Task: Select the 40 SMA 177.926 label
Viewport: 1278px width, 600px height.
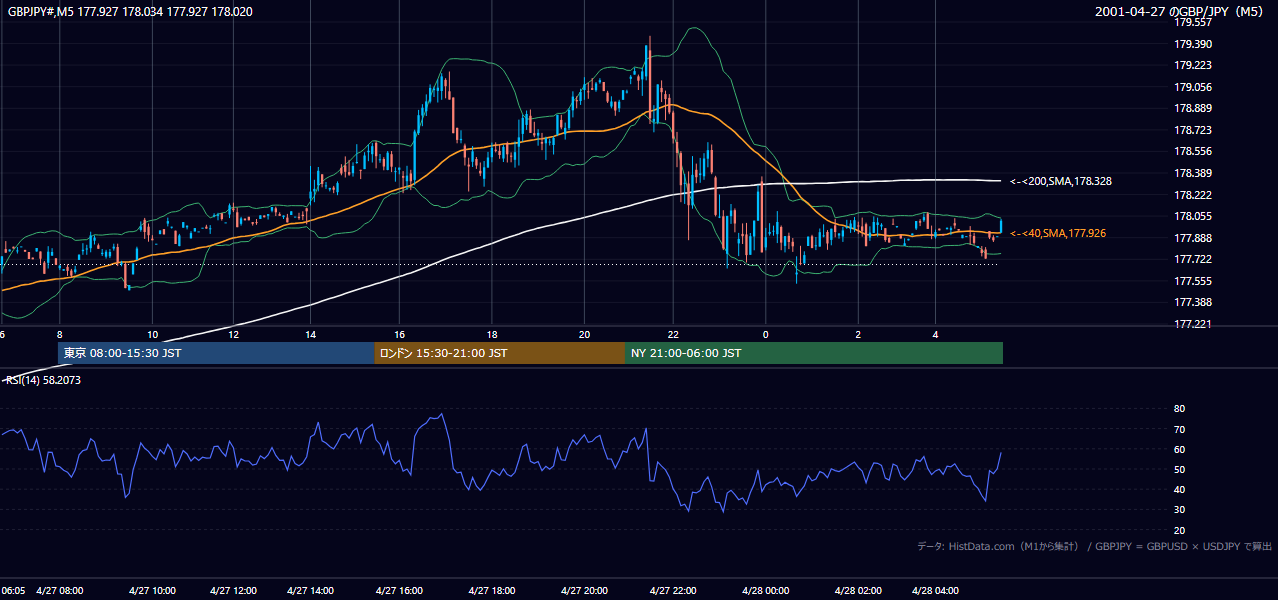Action: (x=1058, y=233)
